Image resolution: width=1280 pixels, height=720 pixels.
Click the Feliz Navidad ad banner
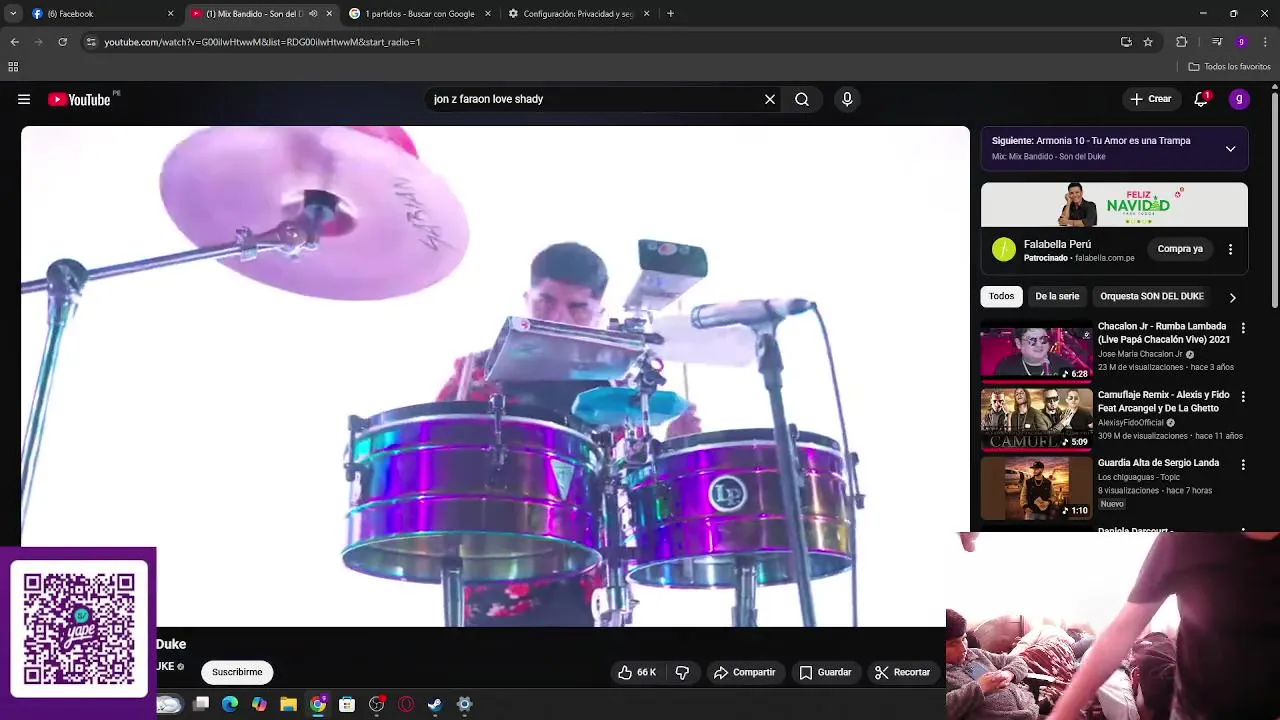1114,205
